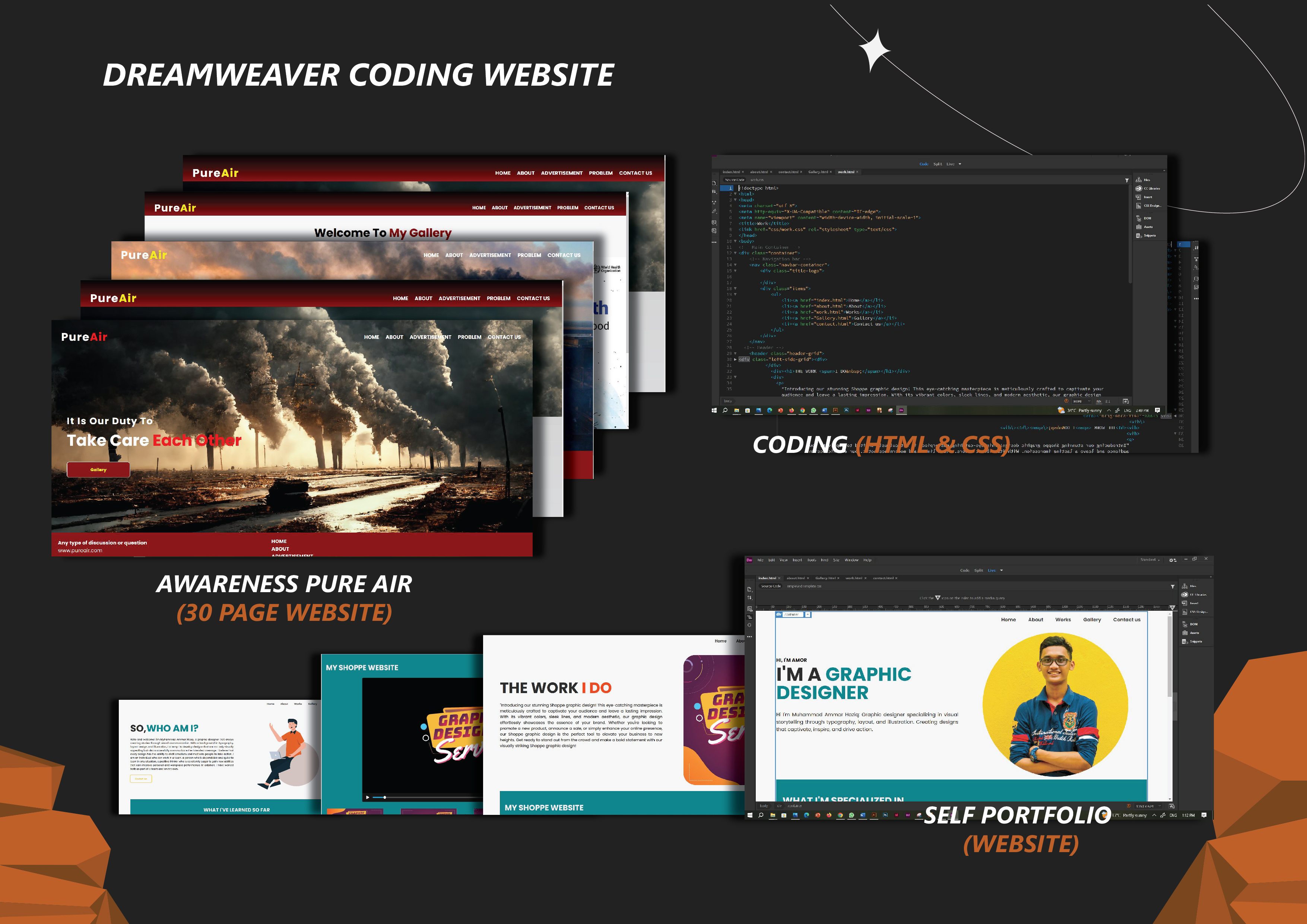Click the red Gallery button on the PureAir page
Screen dimensions: 1307x924
tap(98, 470)
